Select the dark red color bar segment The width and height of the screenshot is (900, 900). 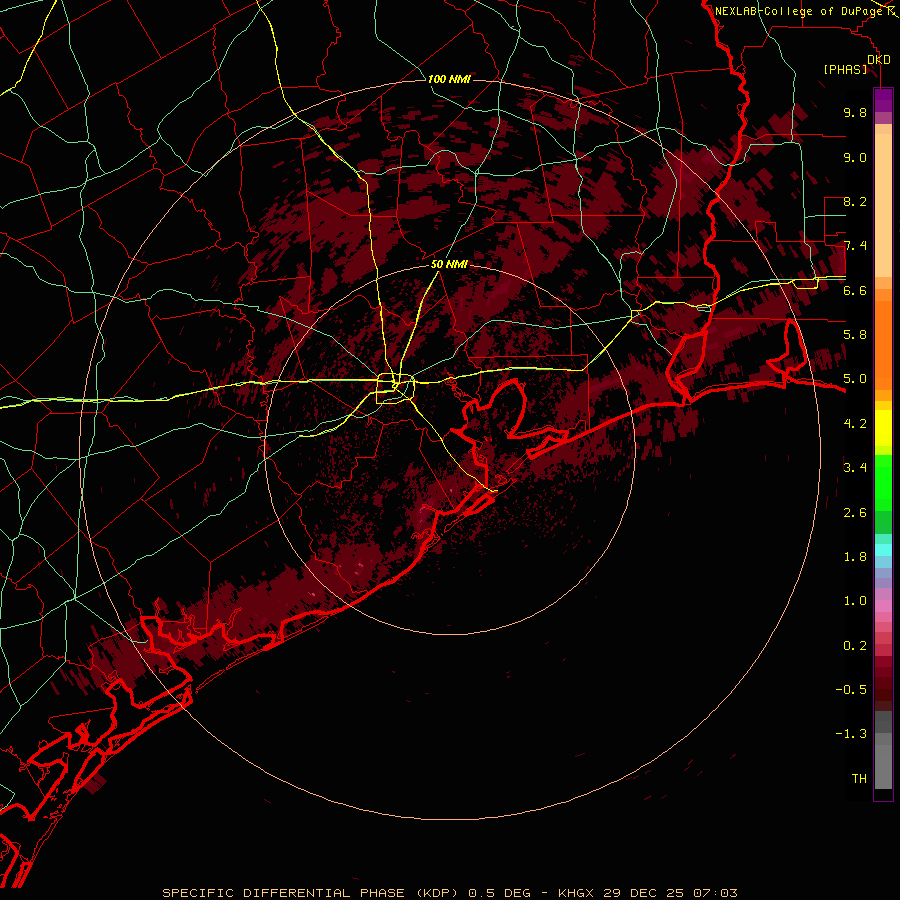coord(883,683)
